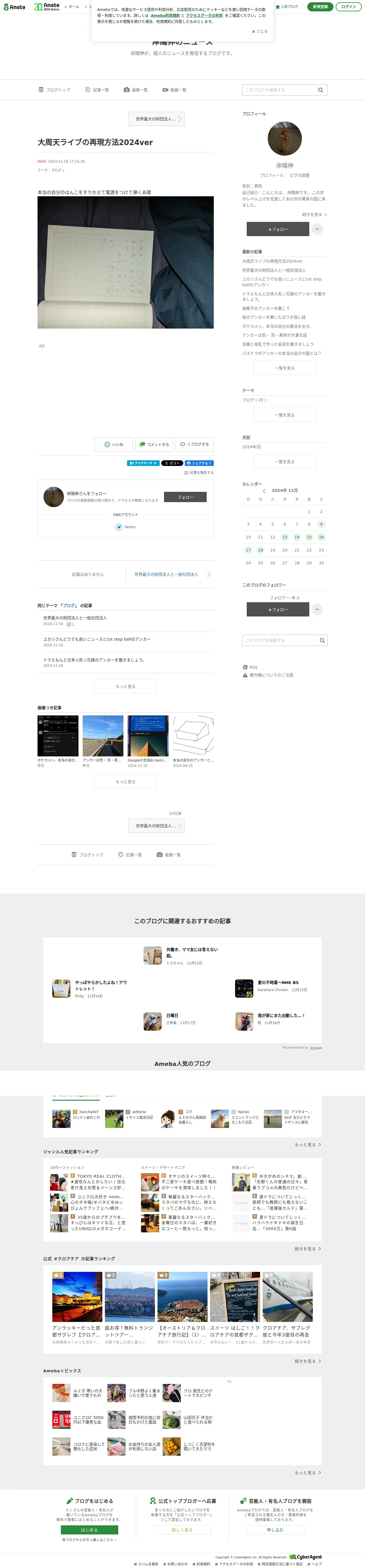Open the more options button beside the profile follow

[x=317, y=229]
